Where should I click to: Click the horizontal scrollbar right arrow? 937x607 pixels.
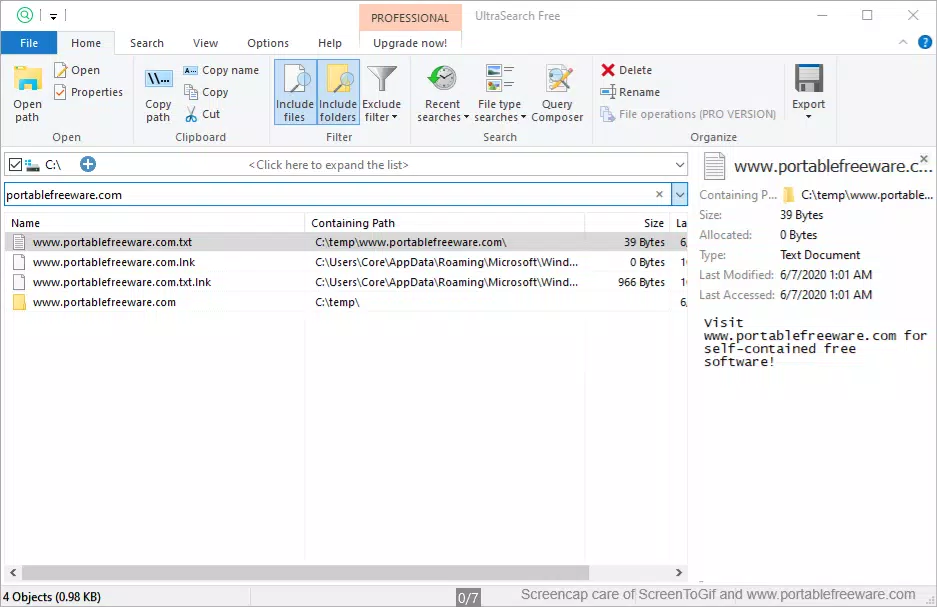[x=679, y=572]
